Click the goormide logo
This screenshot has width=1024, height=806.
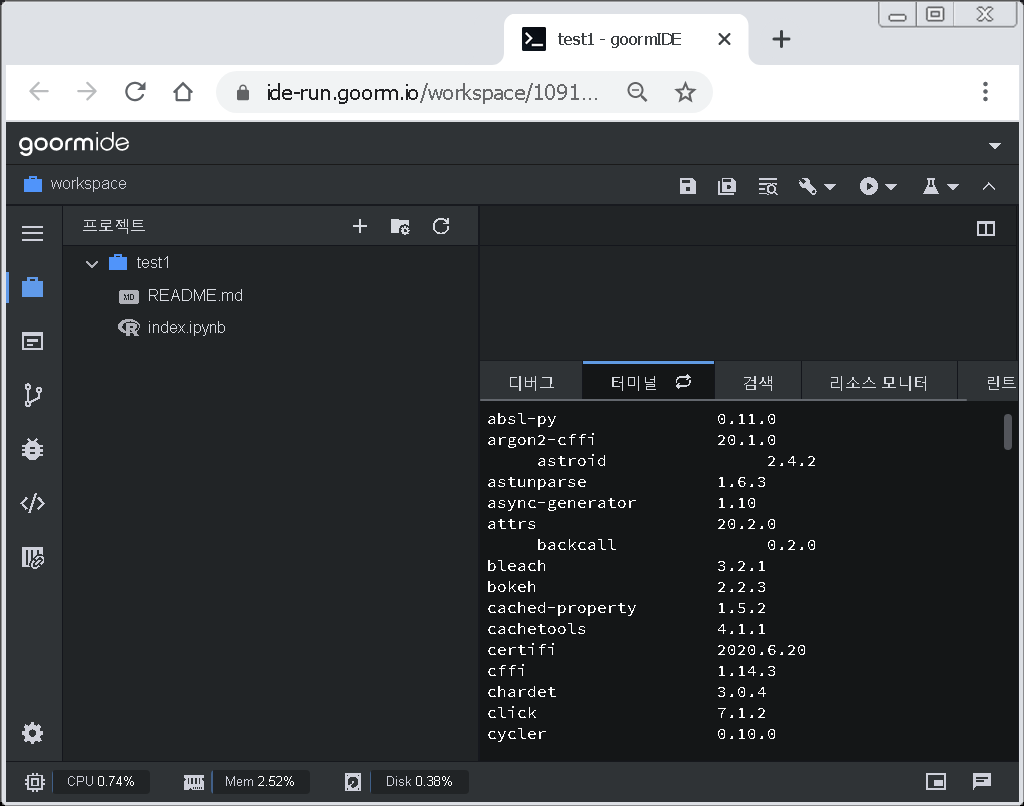[x=74, y=144]
